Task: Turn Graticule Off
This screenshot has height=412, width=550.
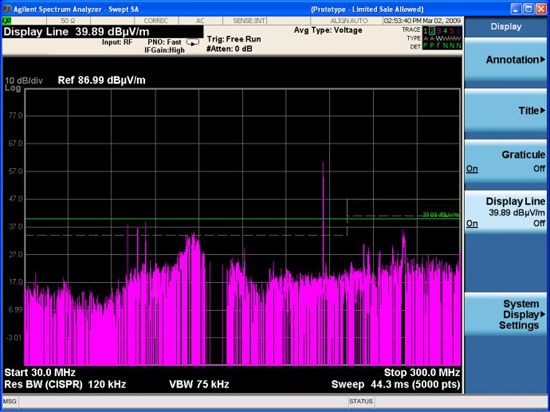Action: 539,169
